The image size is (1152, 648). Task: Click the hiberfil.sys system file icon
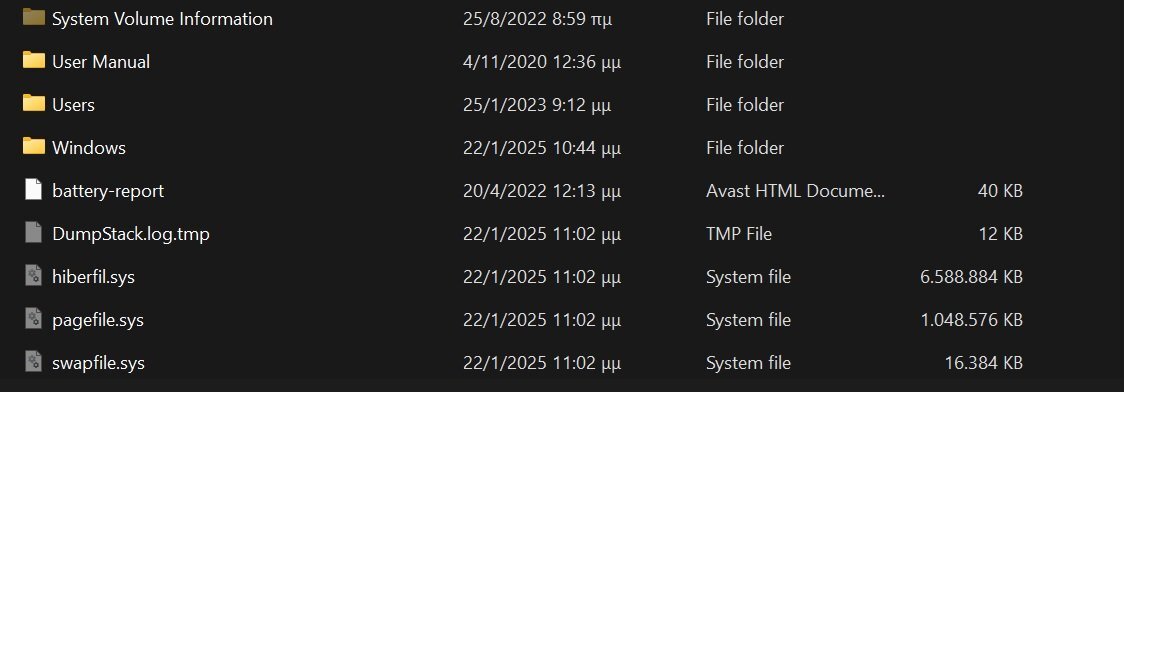pyautogui.click(x=34, y=276)
